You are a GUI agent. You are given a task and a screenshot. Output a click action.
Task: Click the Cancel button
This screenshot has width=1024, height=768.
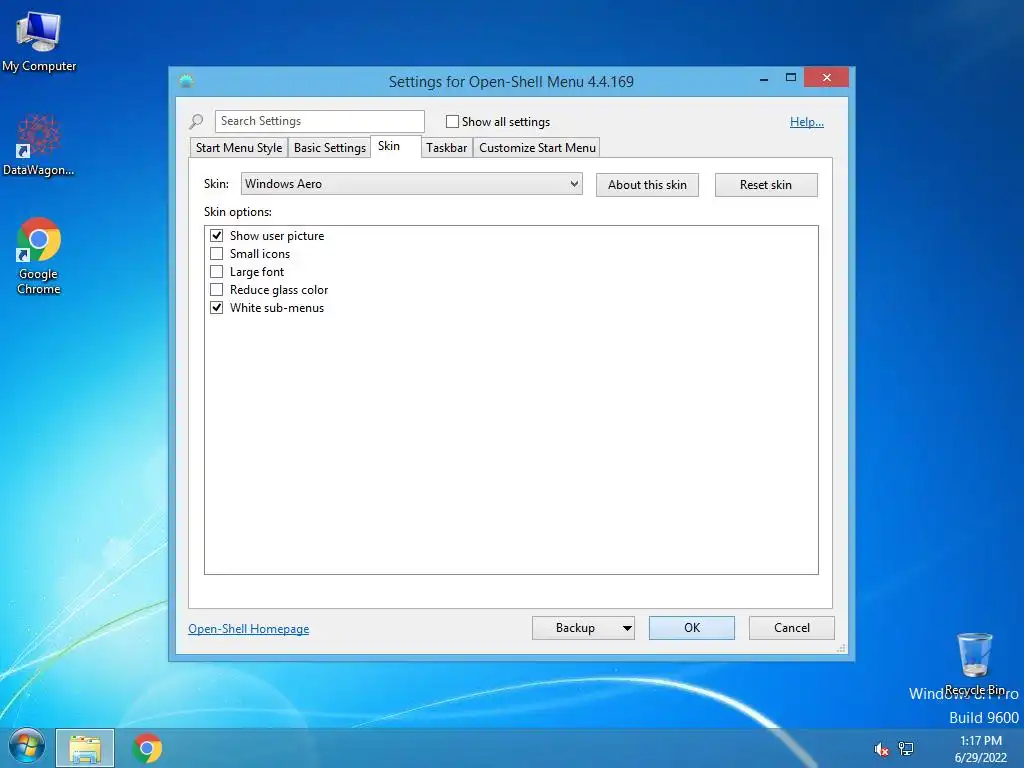(x=792, y=628)
